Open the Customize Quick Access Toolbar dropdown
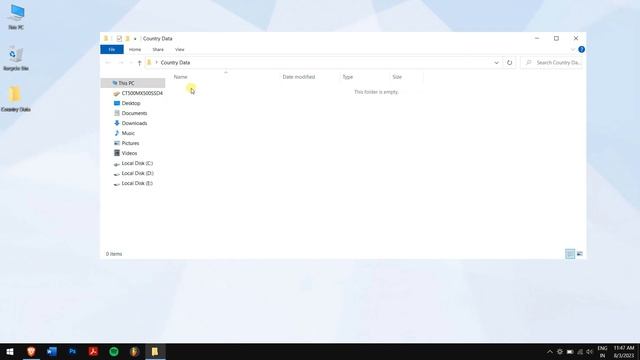This screenshot has width=640, height=360. (x=135, y=39)
